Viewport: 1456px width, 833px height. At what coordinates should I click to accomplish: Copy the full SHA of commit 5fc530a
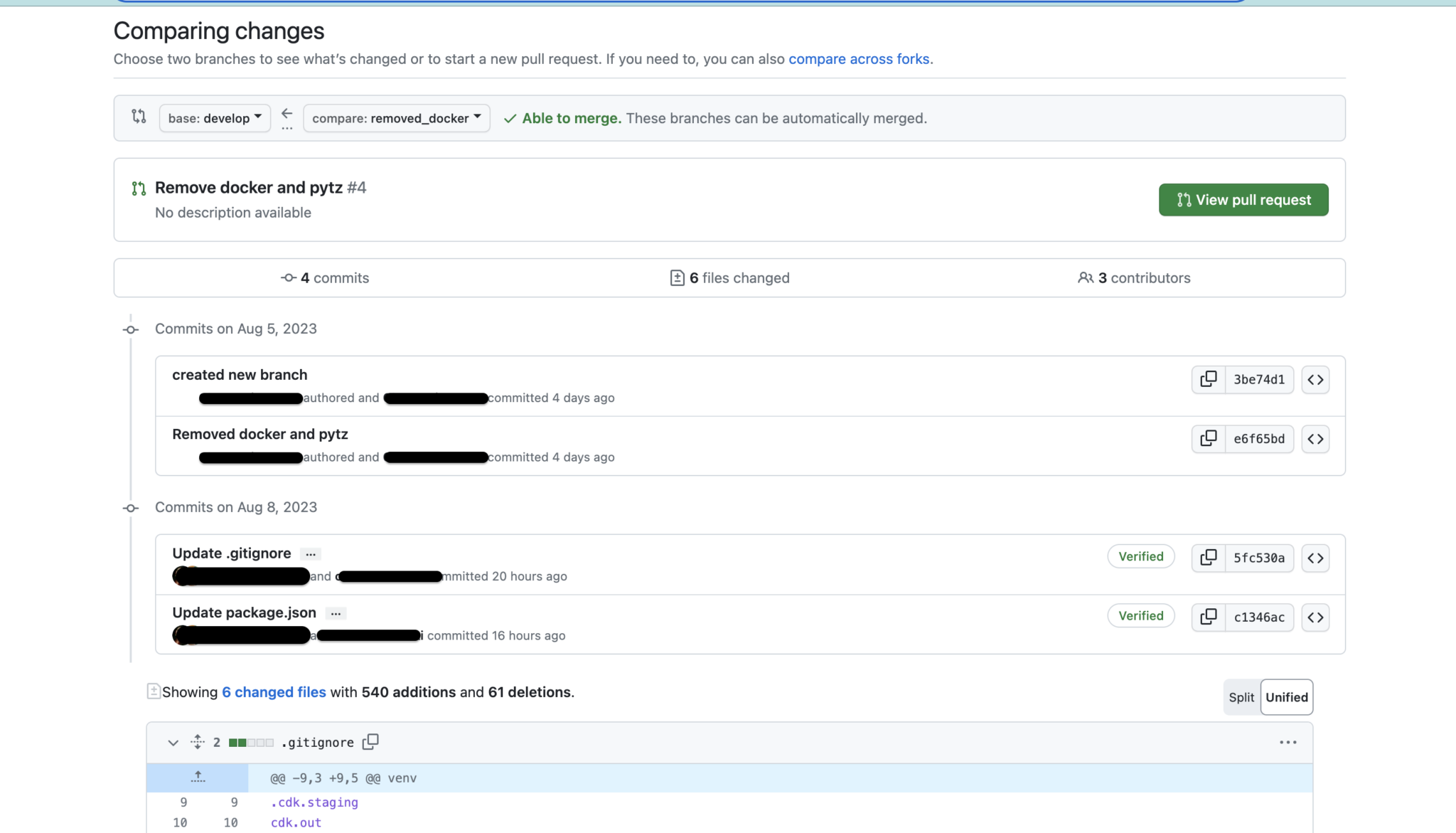click(1209, 558)
